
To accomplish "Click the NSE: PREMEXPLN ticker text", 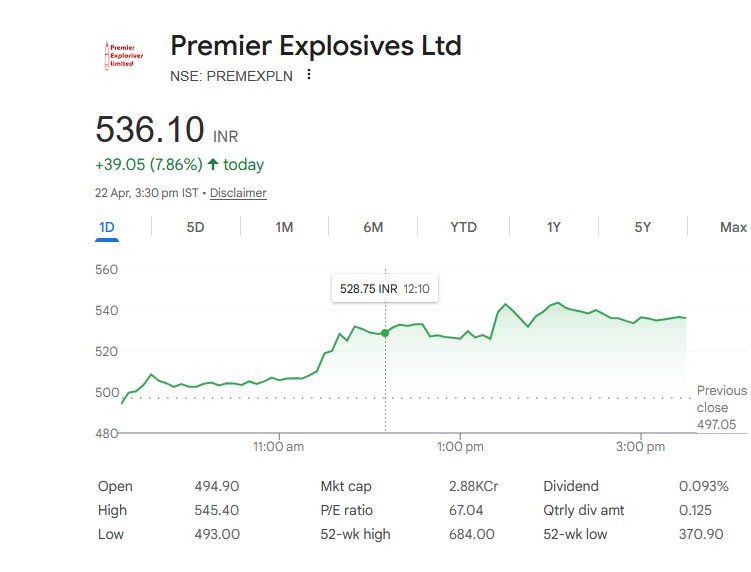I will [232, 75].
